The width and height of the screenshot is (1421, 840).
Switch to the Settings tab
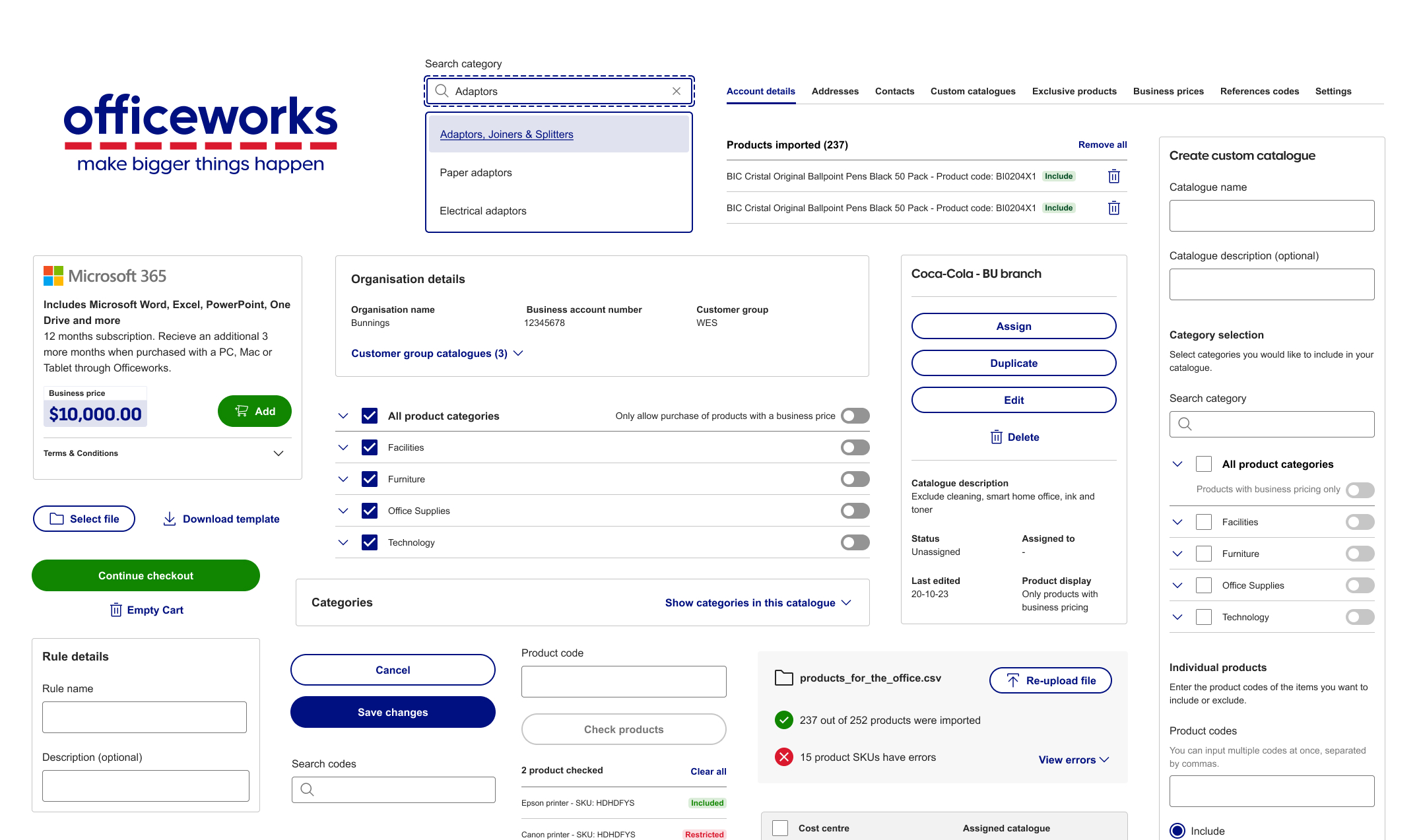click(x=1333, y=91)
